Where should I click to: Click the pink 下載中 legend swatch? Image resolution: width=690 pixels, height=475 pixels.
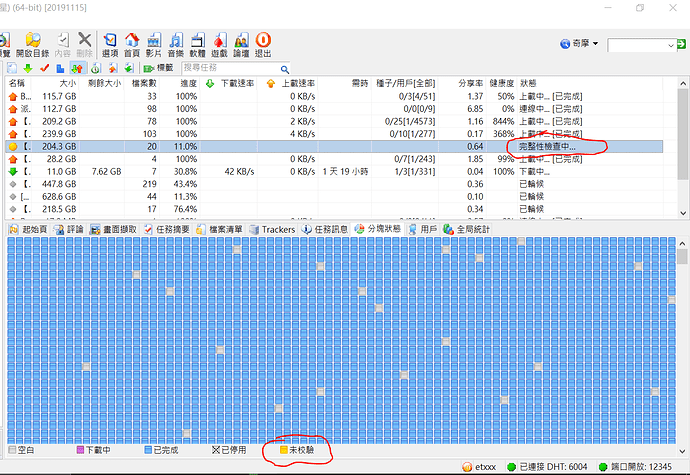coord(80,450)
